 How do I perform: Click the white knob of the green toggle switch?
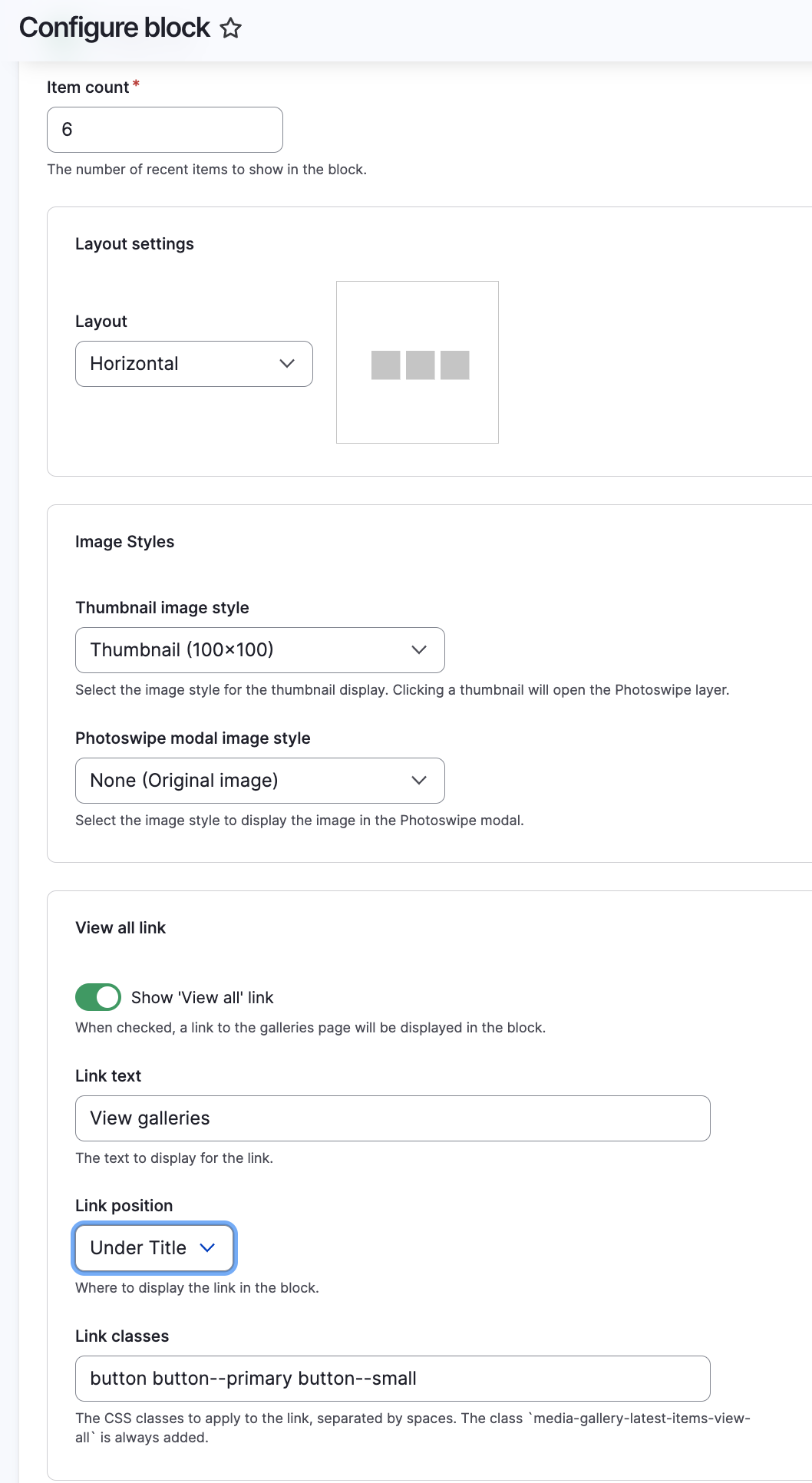[106, 996]
